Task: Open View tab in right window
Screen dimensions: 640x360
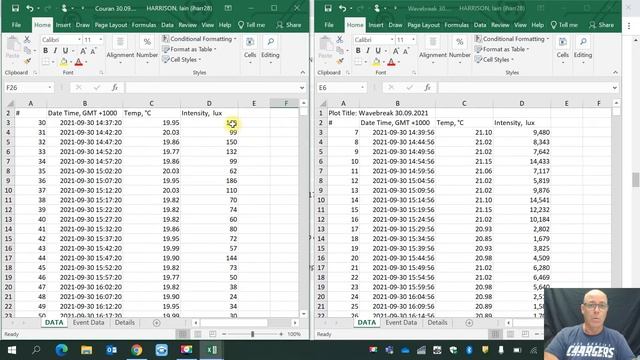Action: (520, 25)
